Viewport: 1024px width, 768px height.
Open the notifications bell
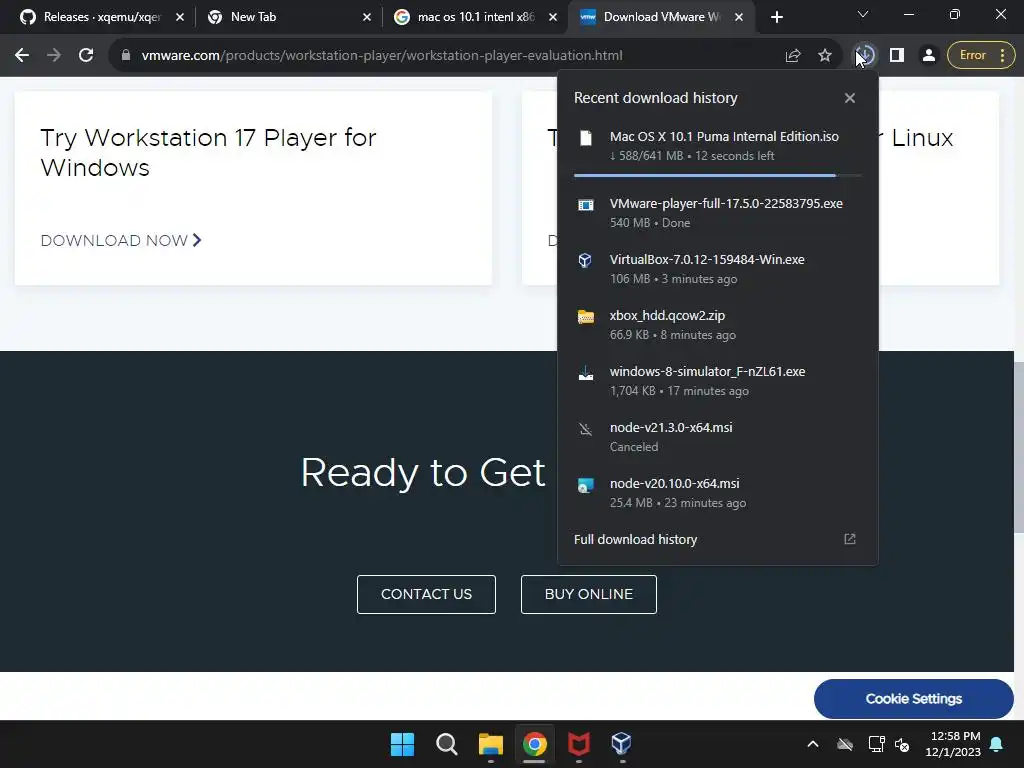click(x=997, y=744)
